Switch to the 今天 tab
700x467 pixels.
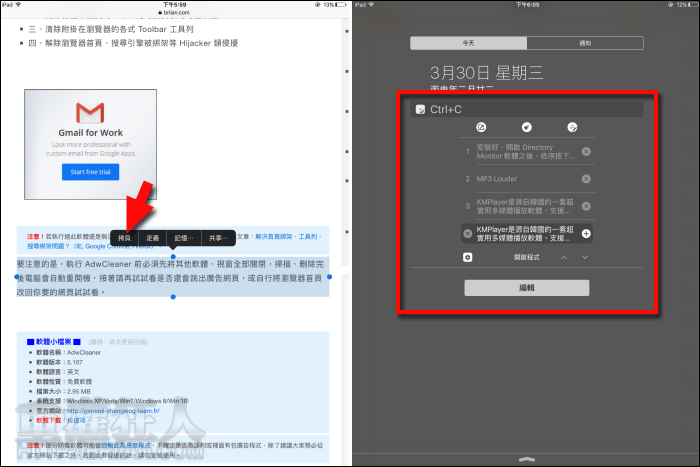coord(466,43)
